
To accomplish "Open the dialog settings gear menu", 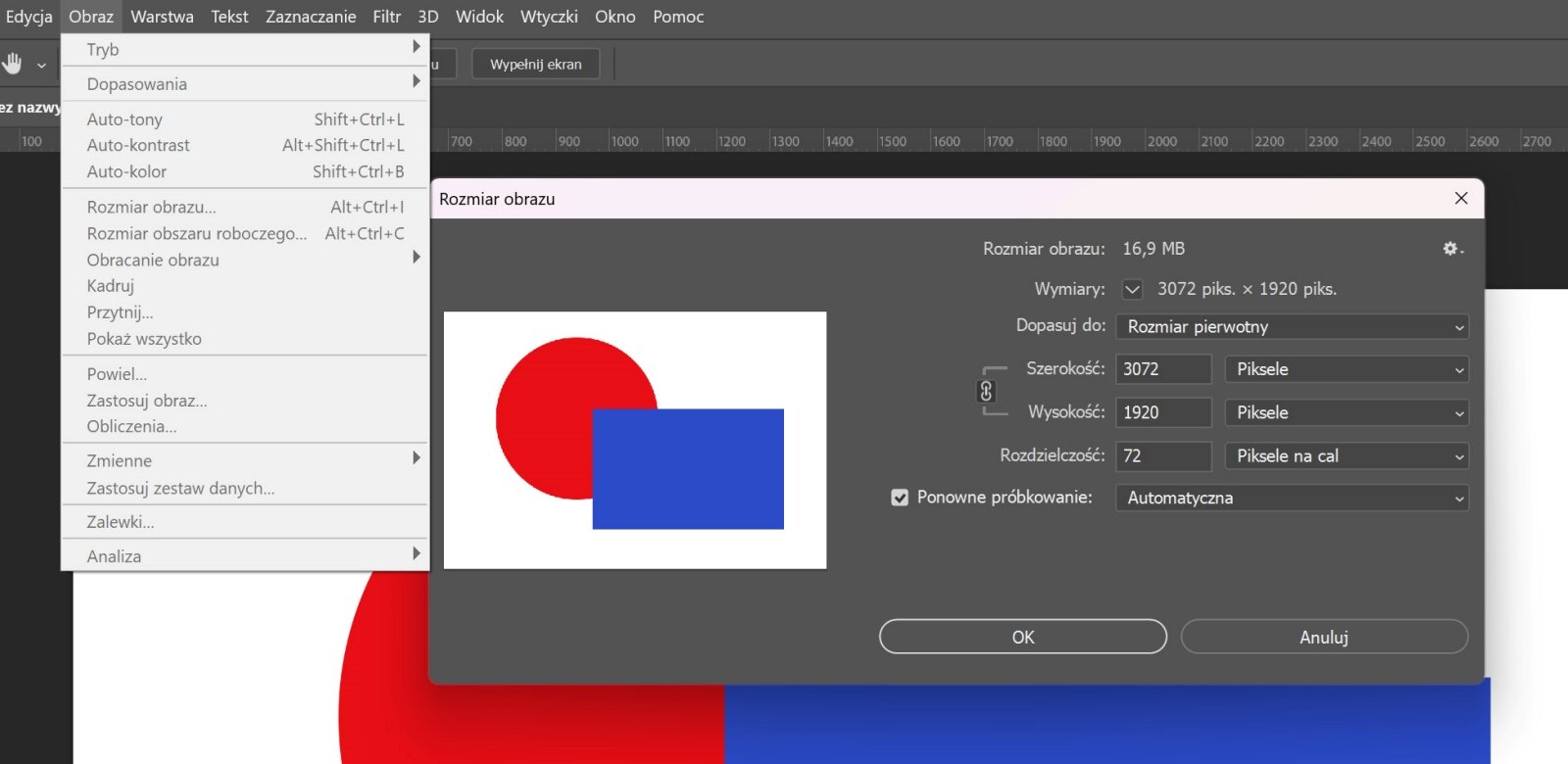I will [1452, 249].
